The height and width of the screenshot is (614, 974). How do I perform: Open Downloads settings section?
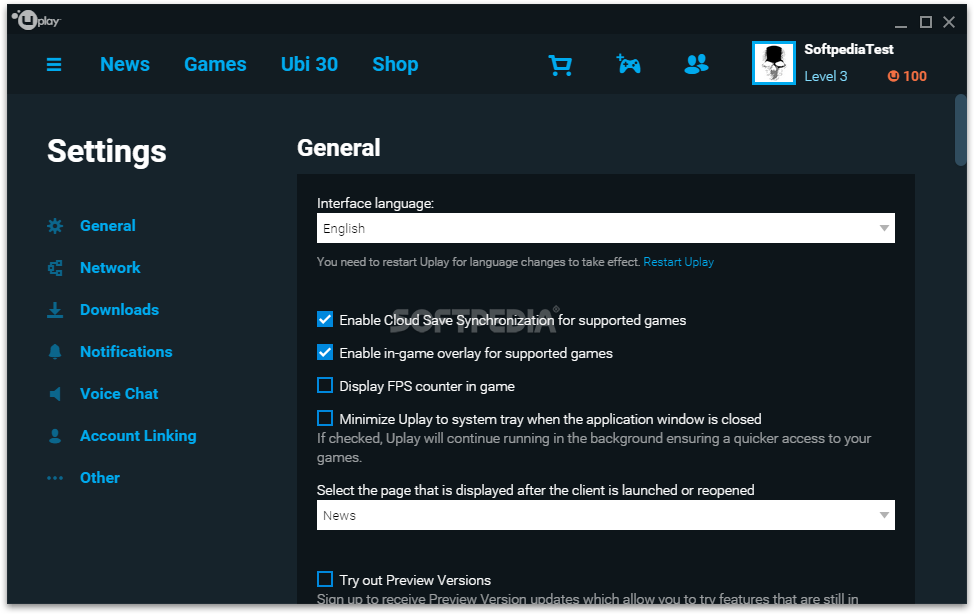(x=119, y=309)
